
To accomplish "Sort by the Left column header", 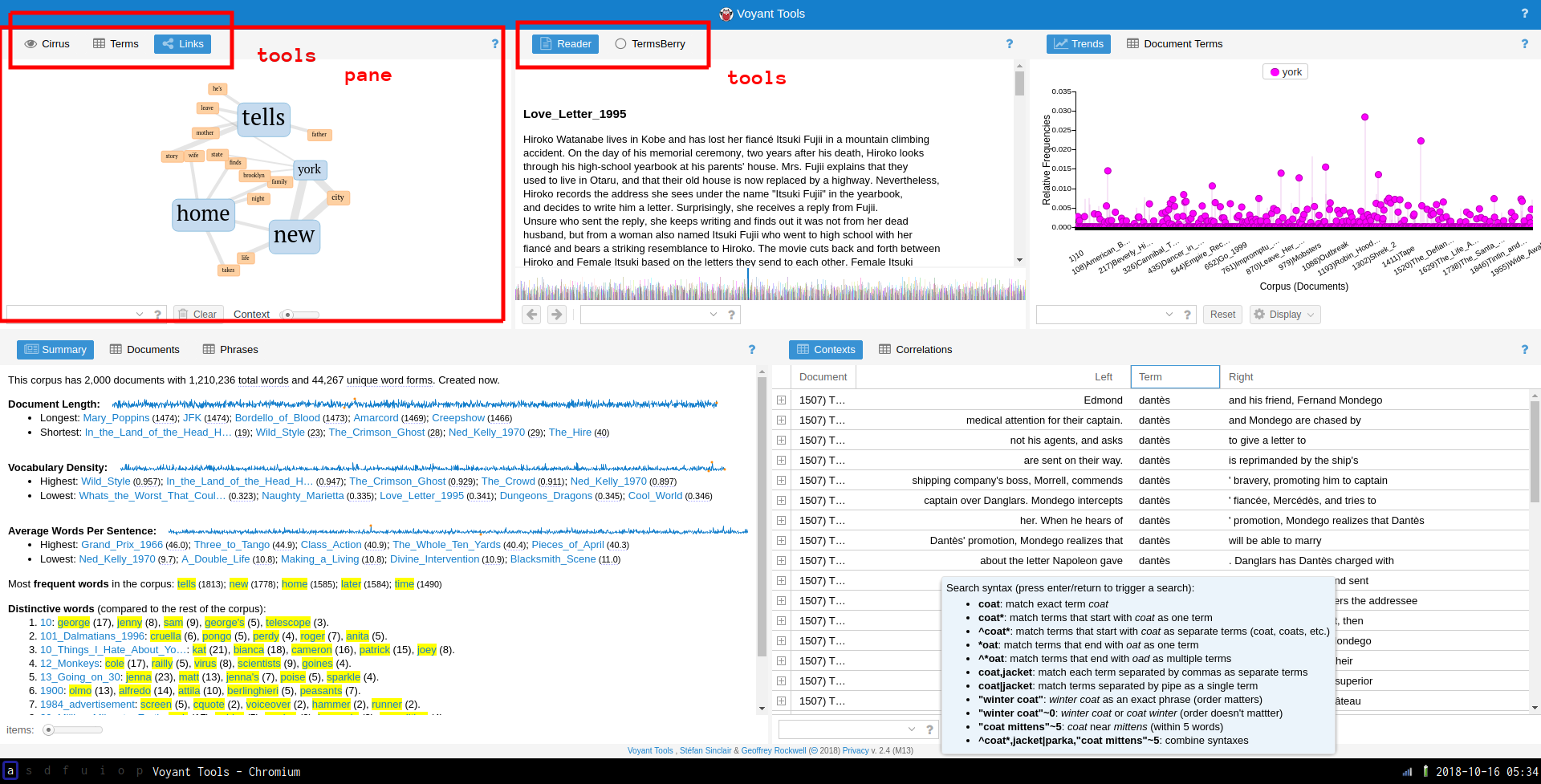I will 1104,377.
